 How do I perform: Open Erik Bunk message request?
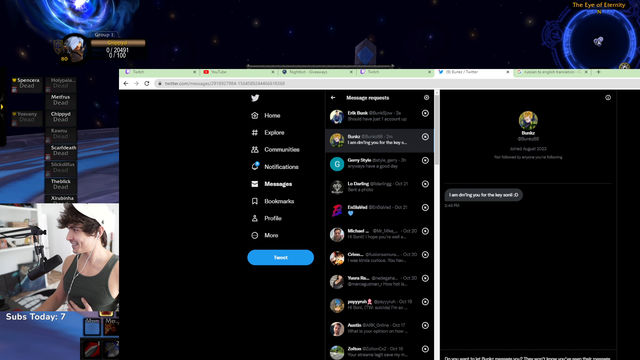tap(380, 116)
